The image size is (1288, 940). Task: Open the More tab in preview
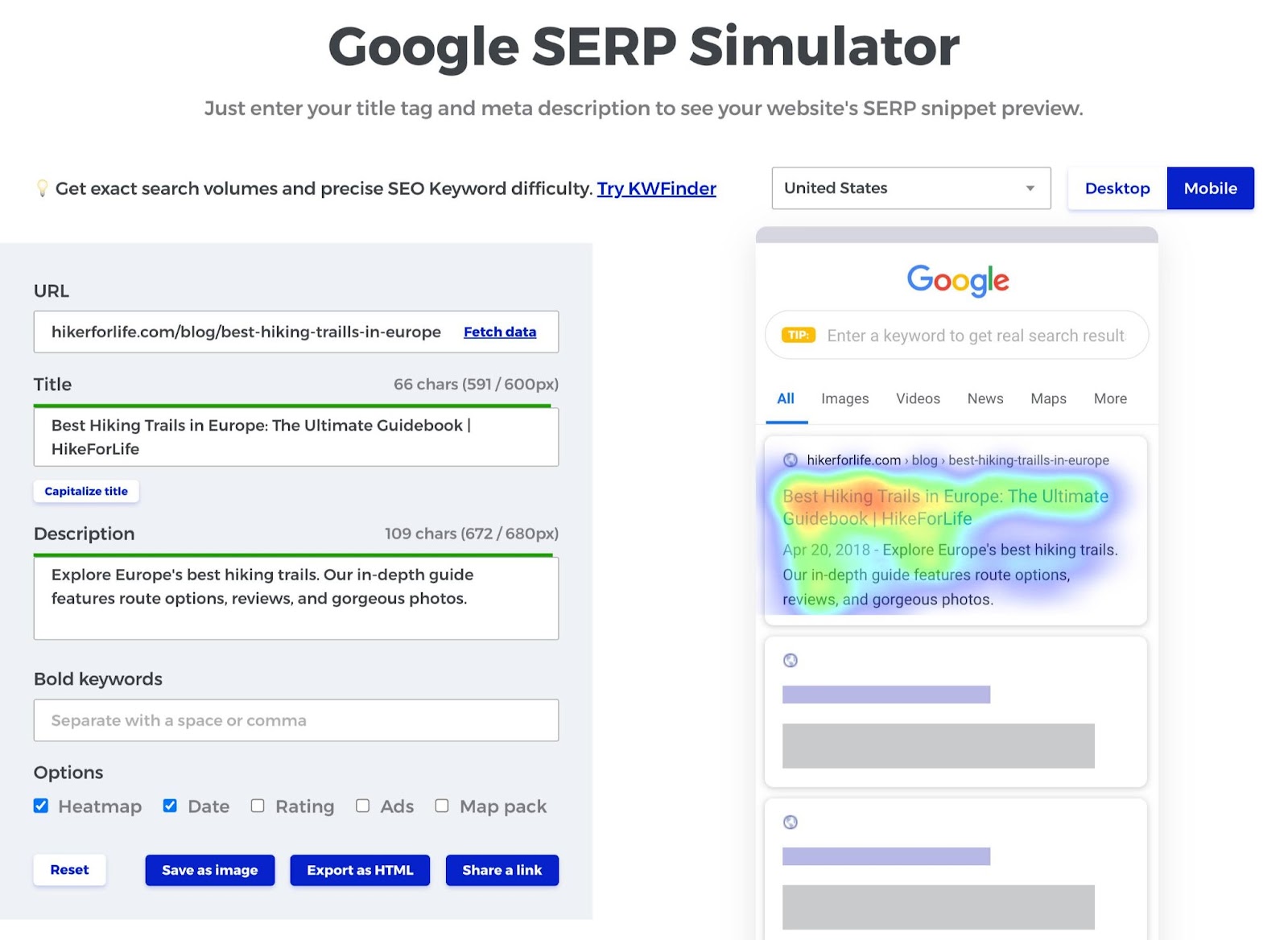pyautogui.click(x=1110, y=398)
